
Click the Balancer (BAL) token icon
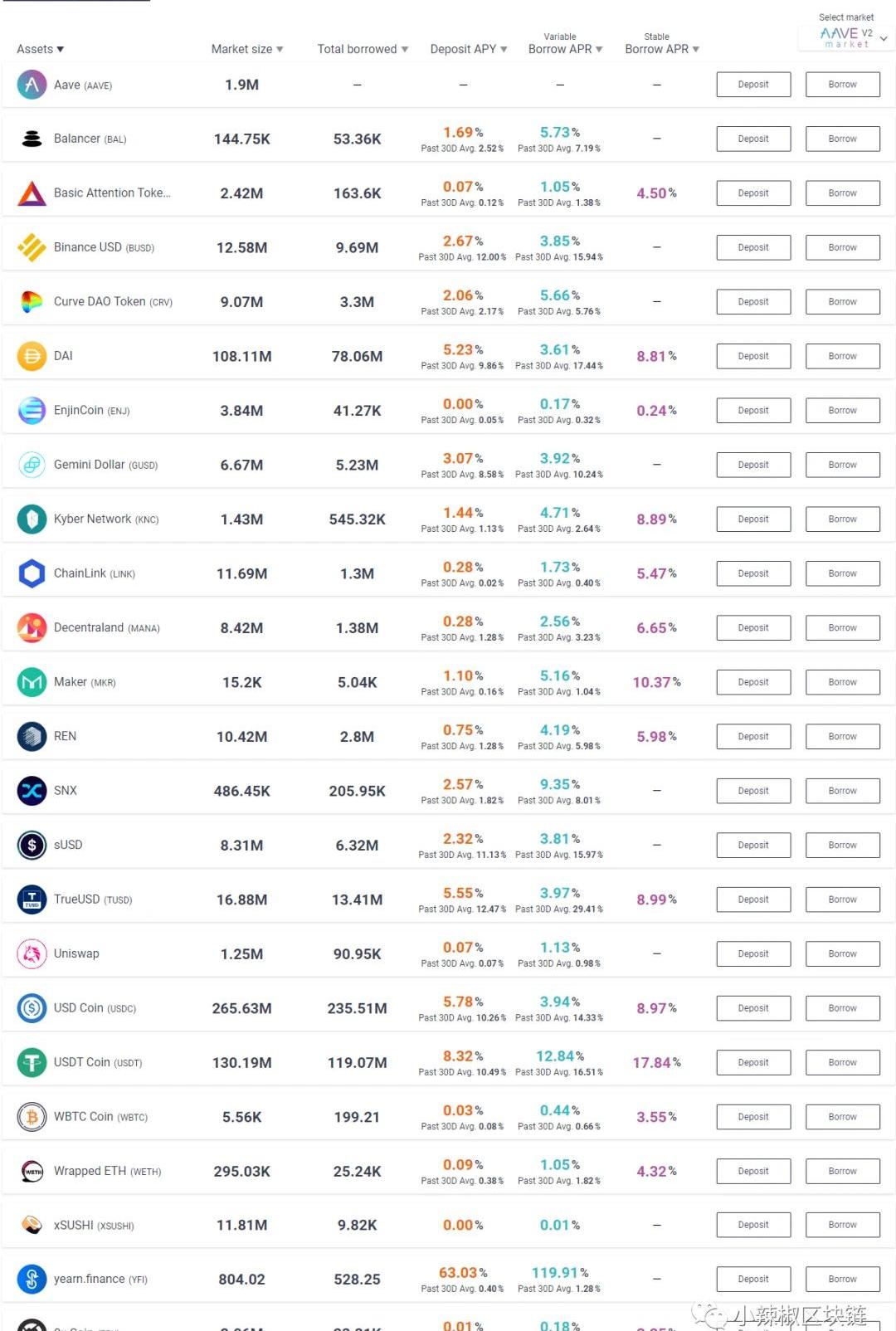tap(32, 139)
